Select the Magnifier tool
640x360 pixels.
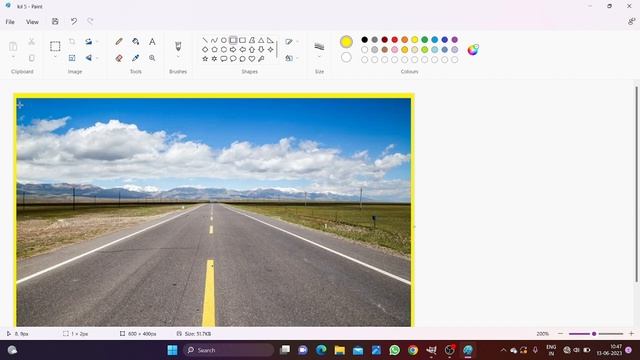coord(152,58)
